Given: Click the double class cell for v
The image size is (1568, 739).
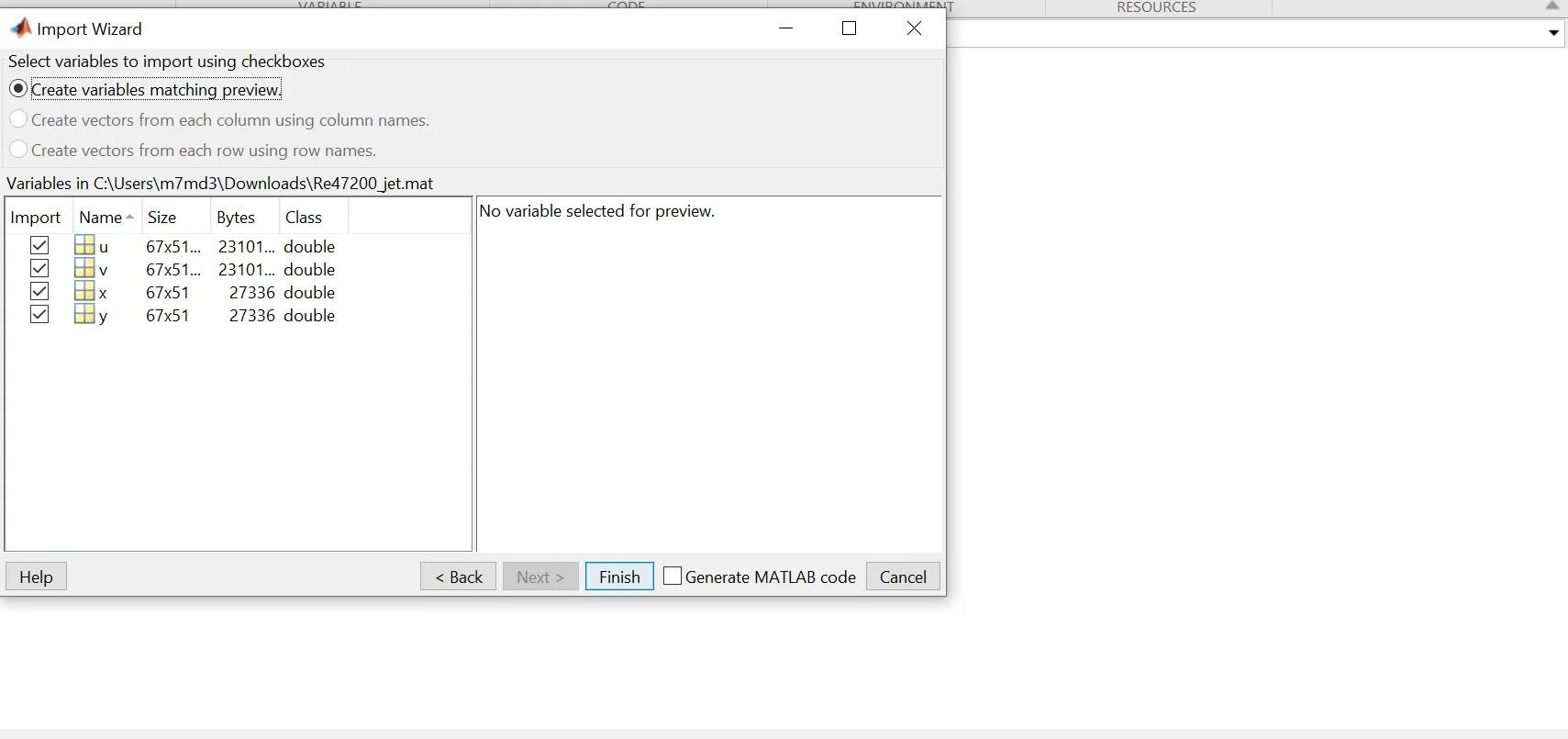Looking at the screenshot, I should [x=309, y=269].
